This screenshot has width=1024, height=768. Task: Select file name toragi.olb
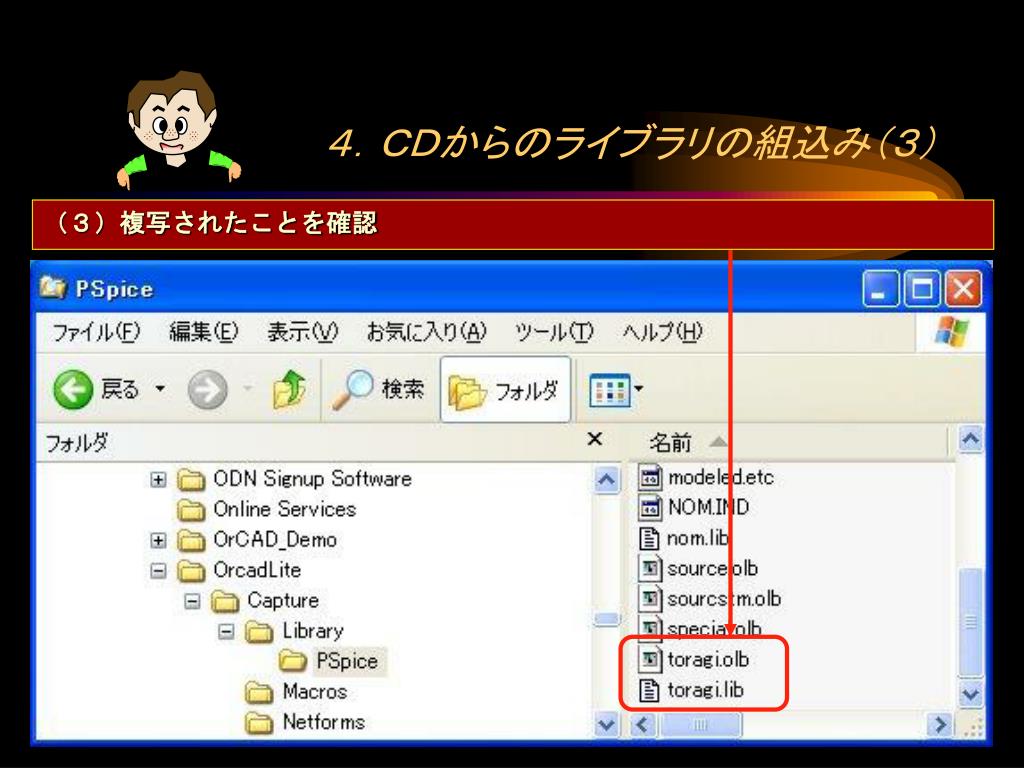coord(708,660)
